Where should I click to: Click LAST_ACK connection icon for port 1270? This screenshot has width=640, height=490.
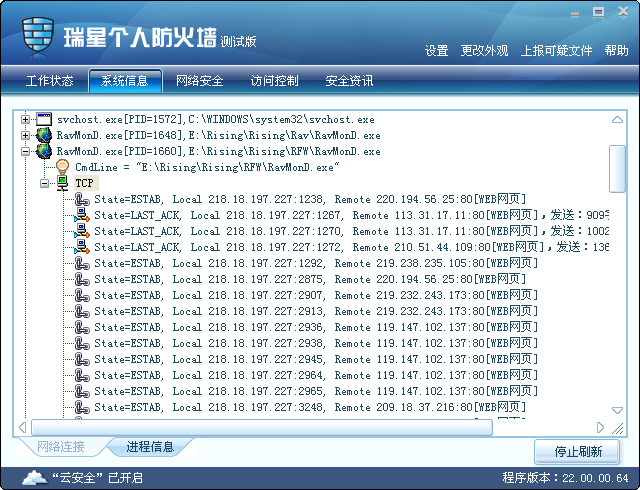point(82,231)
